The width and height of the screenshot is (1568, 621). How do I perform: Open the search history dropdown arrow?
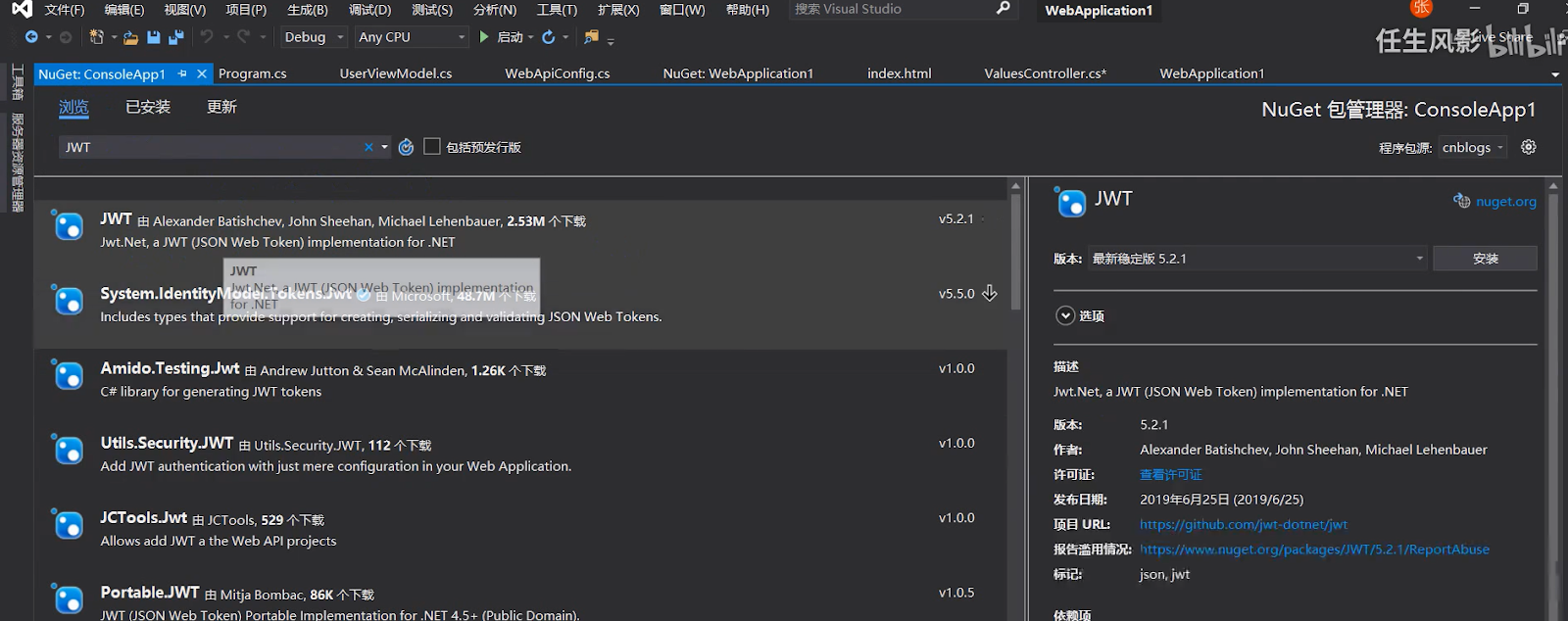point(384,147)
